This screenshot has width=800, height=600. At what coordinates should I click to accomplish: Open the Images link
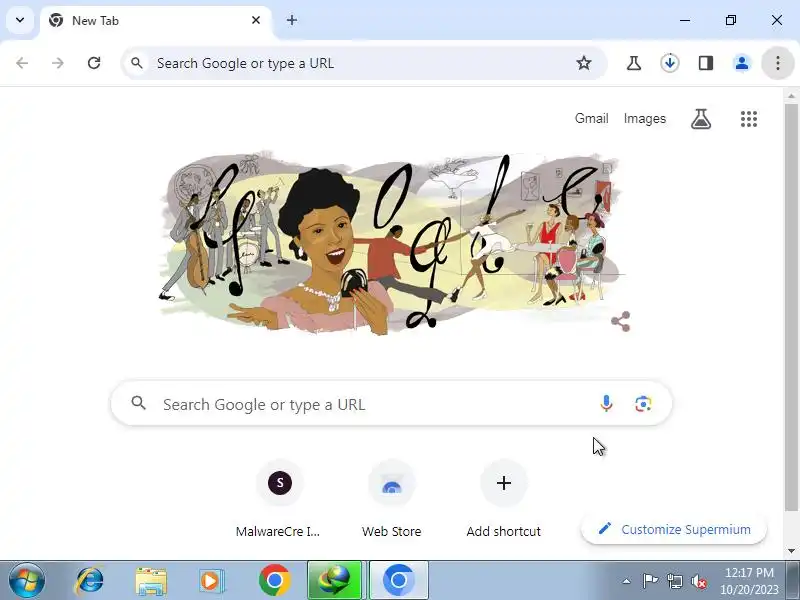tap(644, 118)
